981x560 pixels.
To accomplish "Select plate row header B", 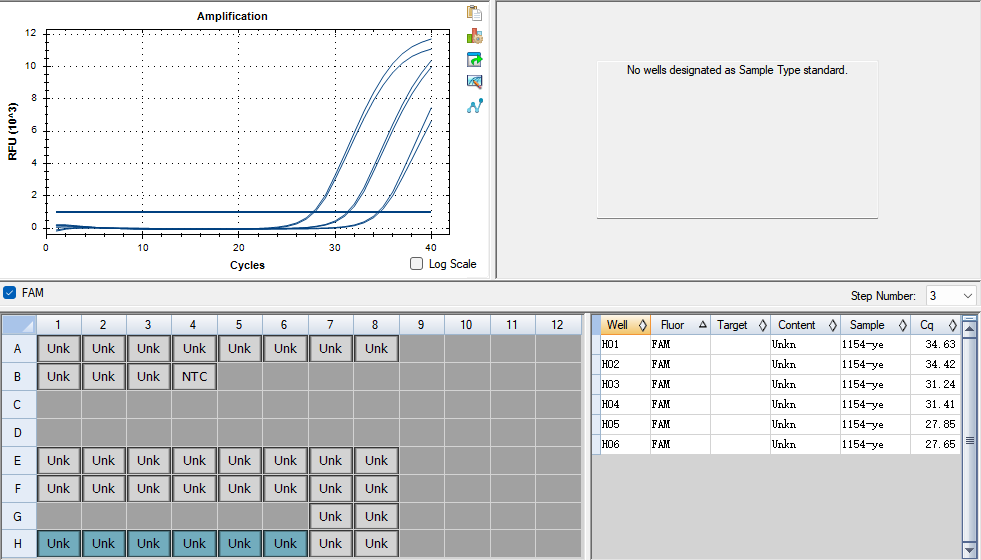I will pos(18,377).
